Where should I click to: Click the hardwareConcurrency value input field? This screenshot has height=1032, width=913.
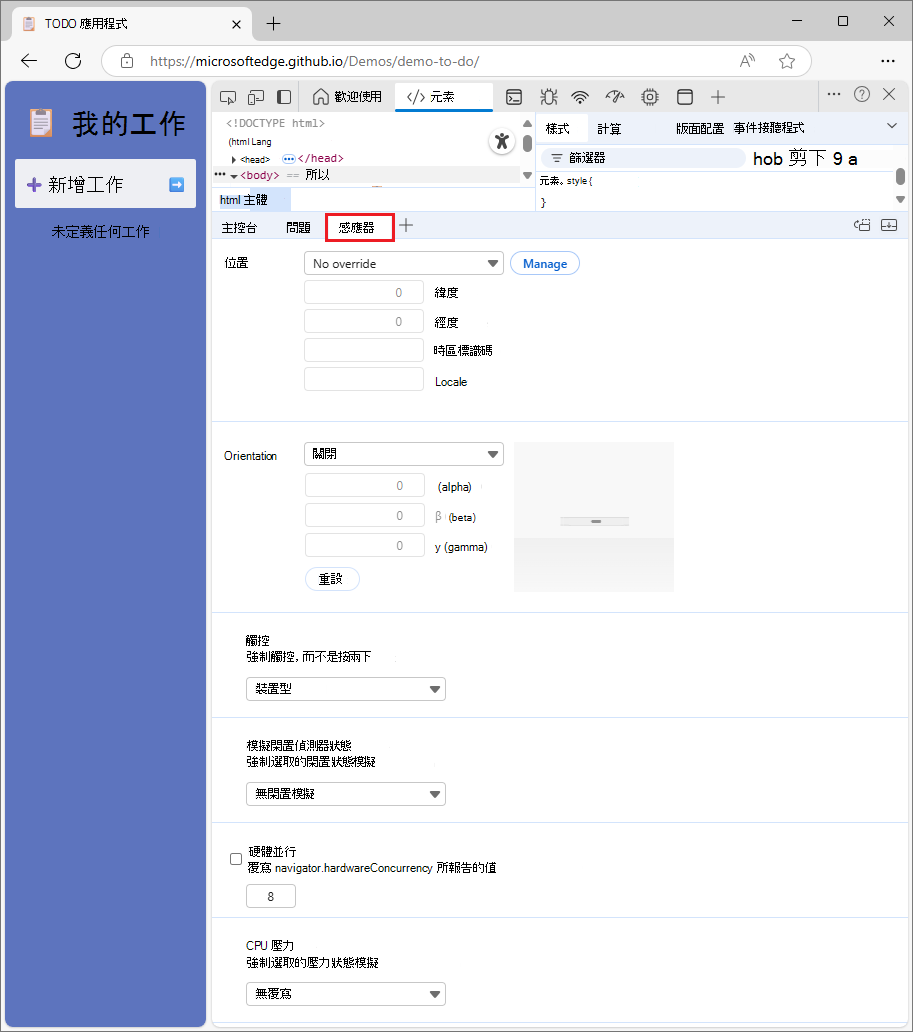270,895
